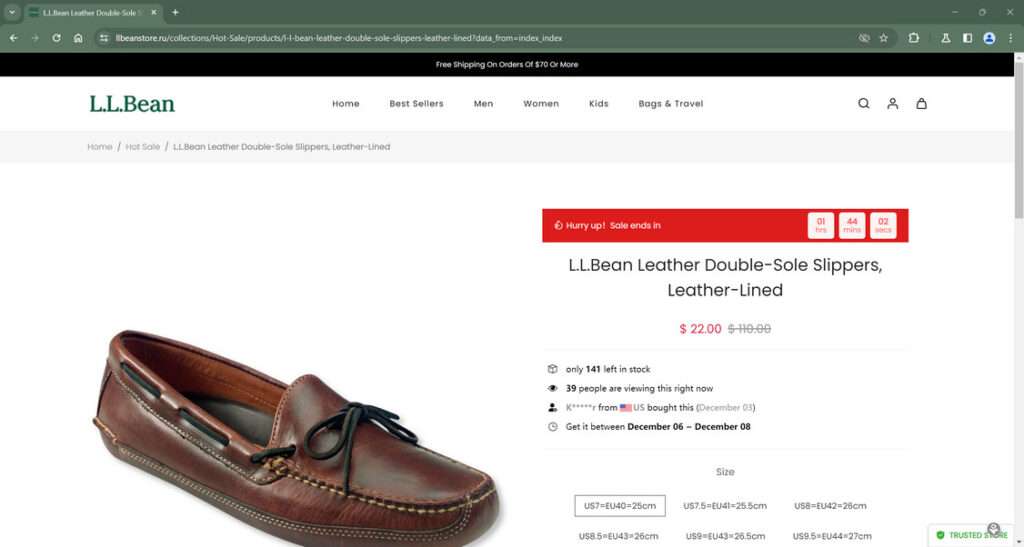Open the site search magnifier icon
The image size is (1024, 547).
point(863,103)
